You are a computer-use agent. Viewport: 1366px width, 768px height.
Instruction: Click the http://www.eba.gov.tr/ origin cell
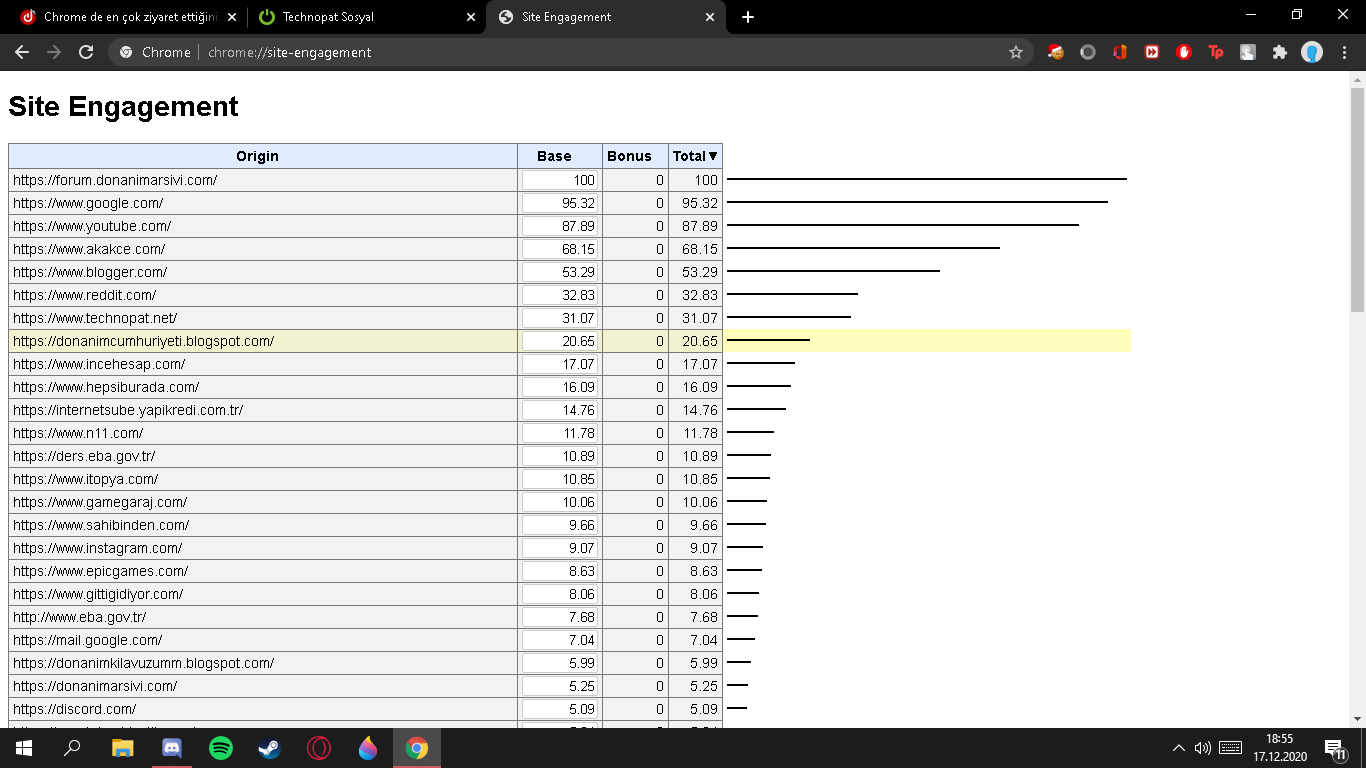pos(263,617)
